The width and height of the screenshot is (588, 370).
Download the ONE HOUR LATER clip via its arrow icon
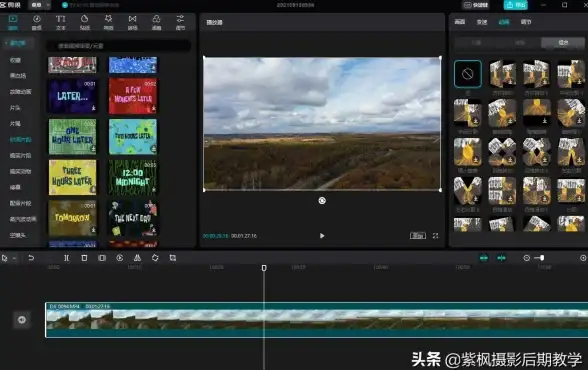pyautogui.click(x=93, y=149)
